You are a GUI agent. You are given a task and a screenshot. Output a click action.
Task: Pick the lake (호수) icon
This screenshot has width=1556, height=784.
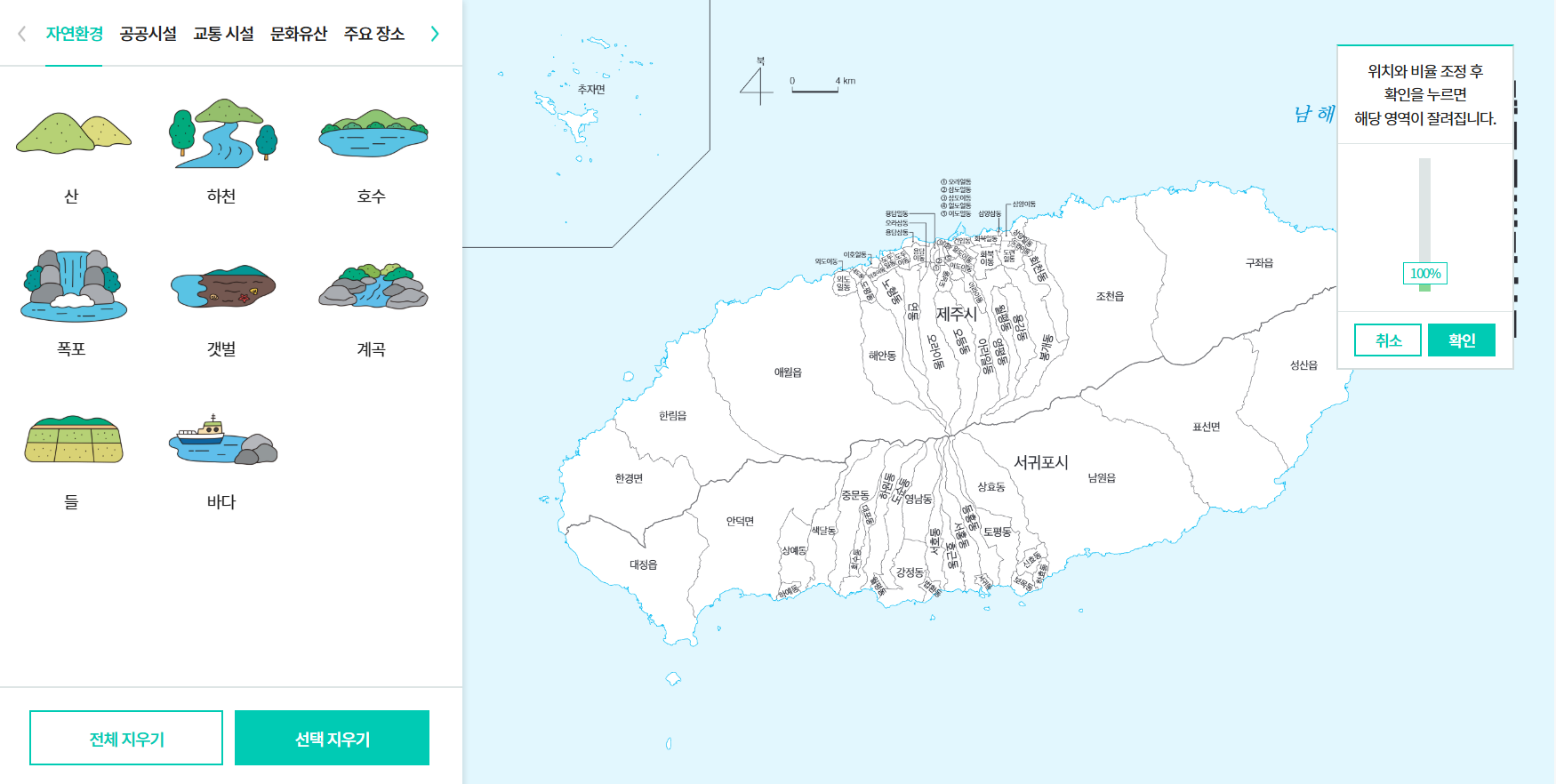[373, 134]
